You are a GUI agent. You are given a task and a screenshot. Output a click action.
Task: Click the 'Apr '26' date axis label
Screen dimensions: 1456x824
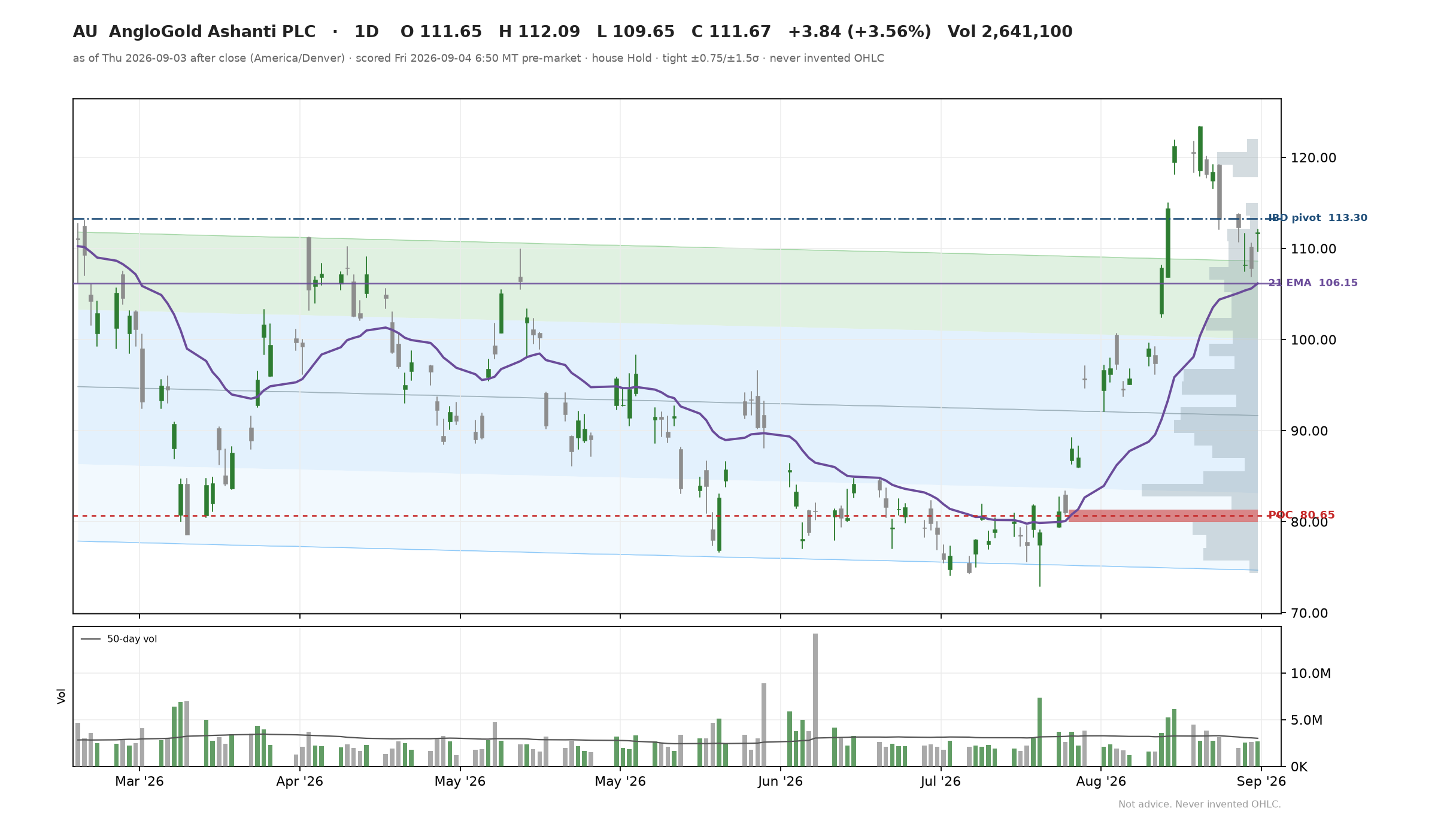(299, 781)
